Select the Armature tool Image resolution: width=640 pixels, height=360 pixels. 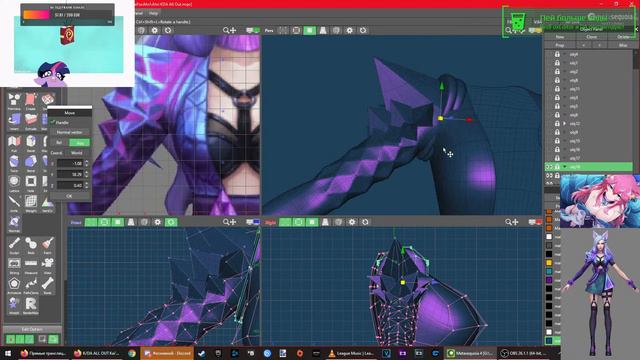[14, 285]
